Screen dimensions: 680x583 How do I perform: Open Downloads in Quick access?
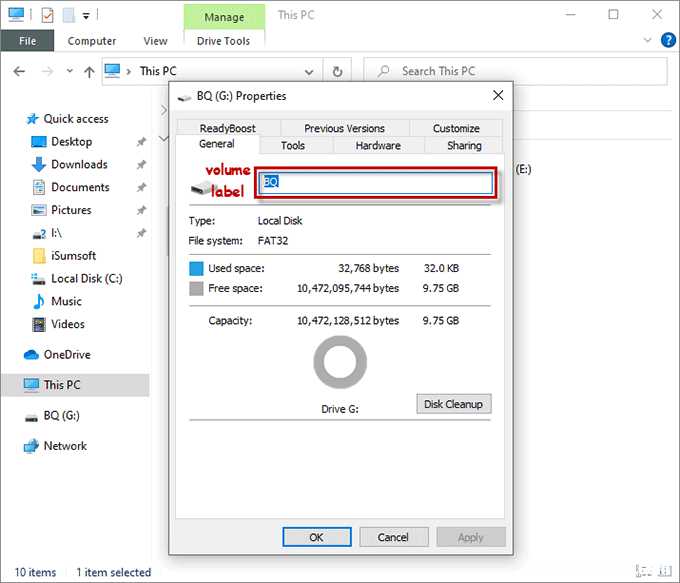pyautogui.click(x=70, y=164)
